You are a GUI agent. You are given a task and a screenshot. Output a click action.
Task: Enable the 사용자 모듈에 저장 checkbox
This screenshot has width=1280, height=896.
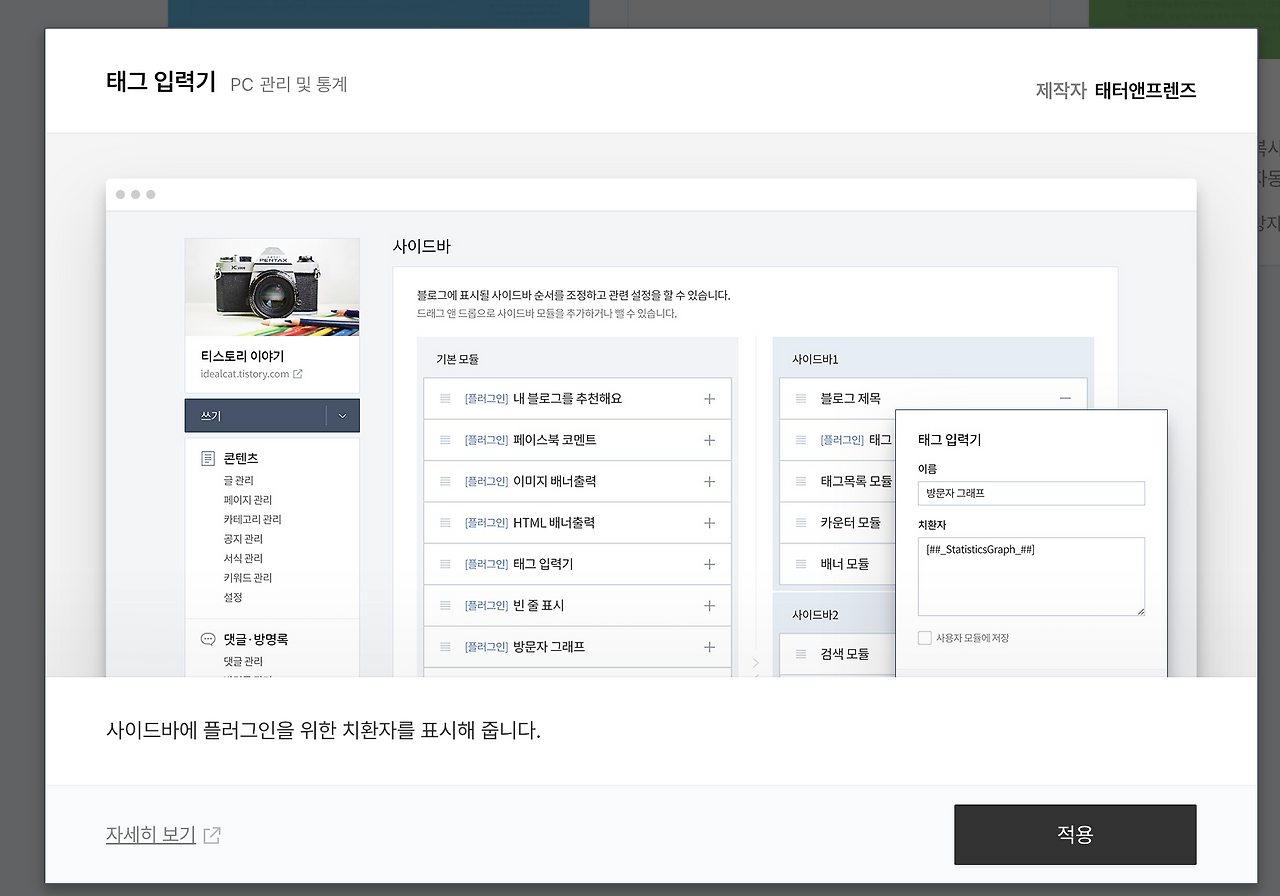pos(924,638)
